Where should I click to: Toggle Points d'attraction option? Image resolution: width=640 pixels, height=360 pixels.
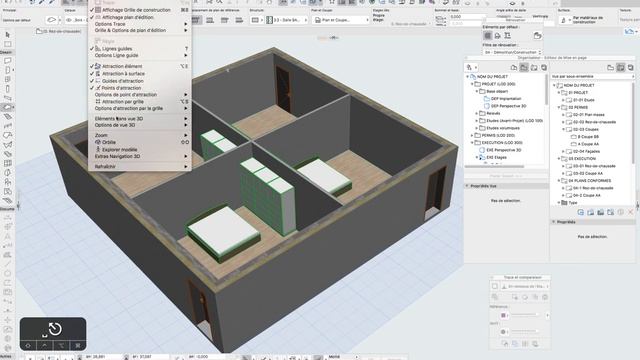[x=121, y=88]
